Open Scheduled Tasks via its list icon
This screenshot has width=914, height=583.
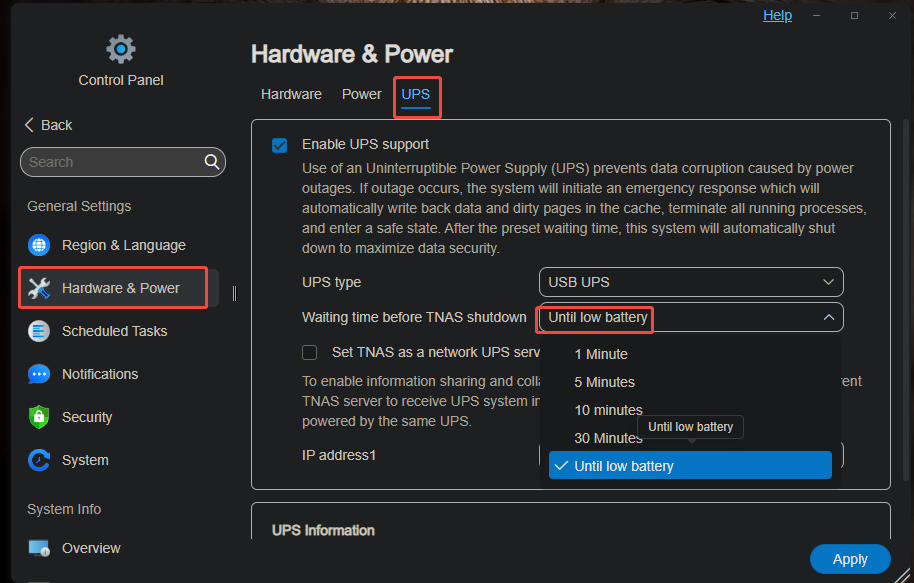39,331
